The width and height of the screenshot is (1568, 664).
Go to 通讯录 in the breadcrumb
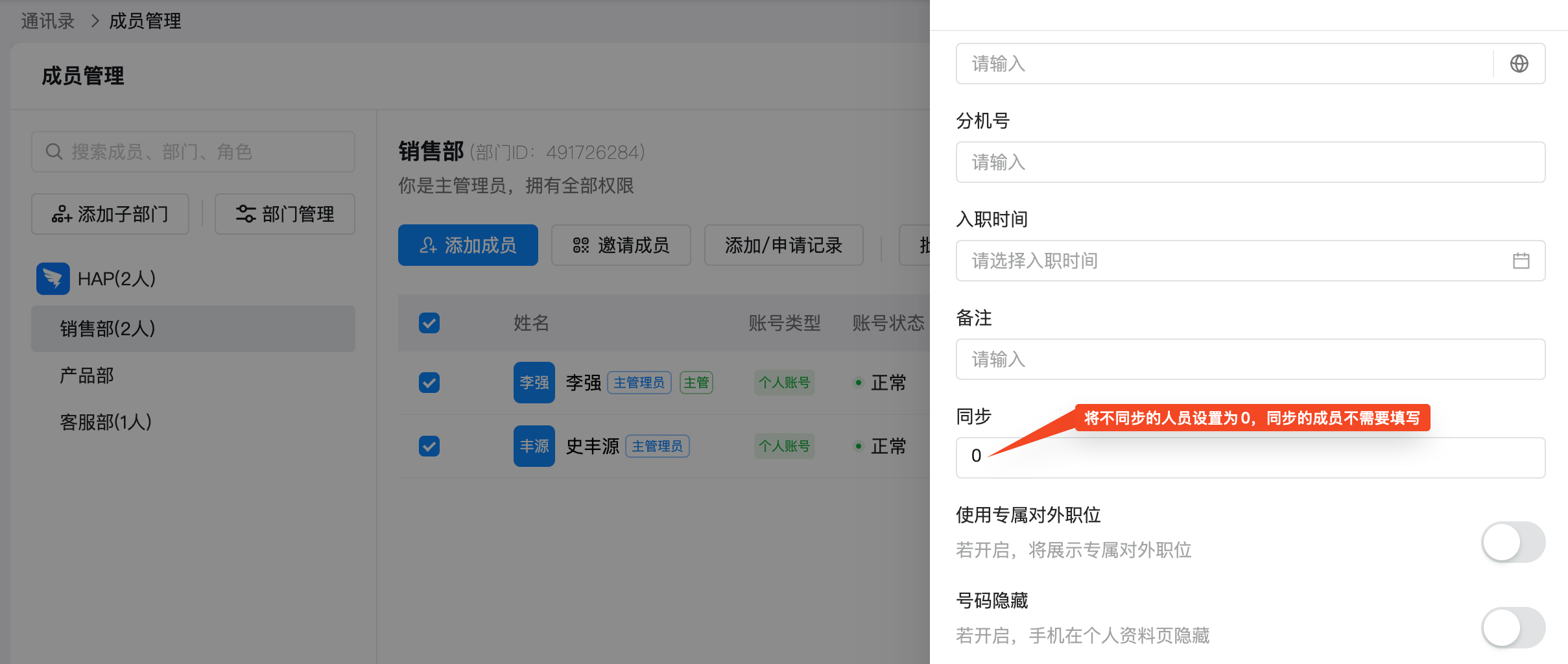pos(47,21)
